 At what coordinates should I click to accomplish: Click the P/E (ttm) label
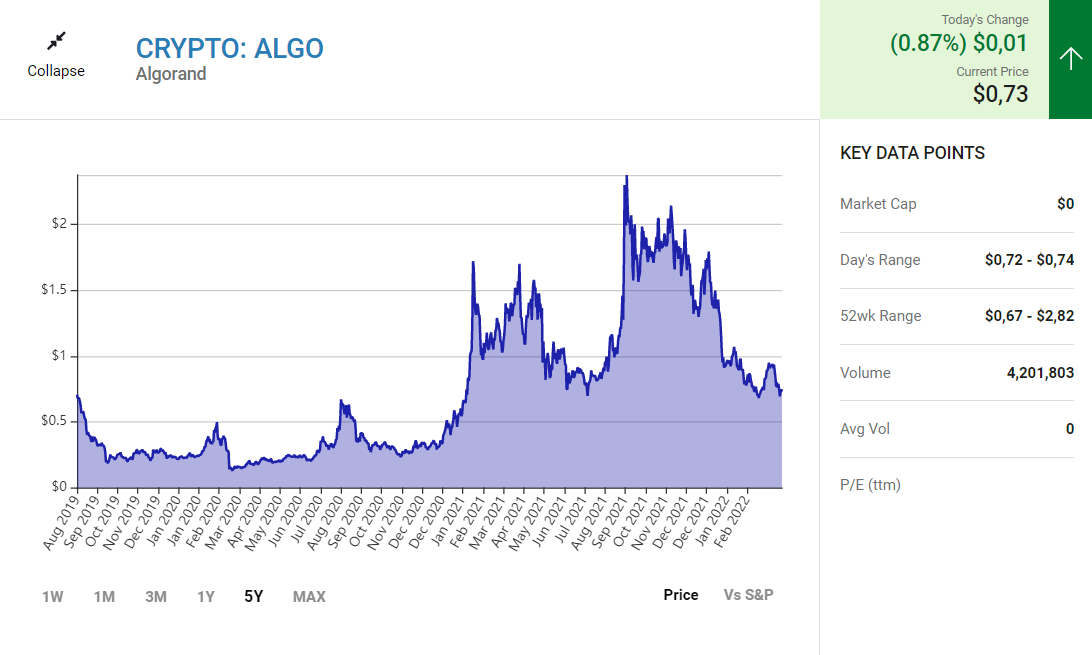[871, 485]
